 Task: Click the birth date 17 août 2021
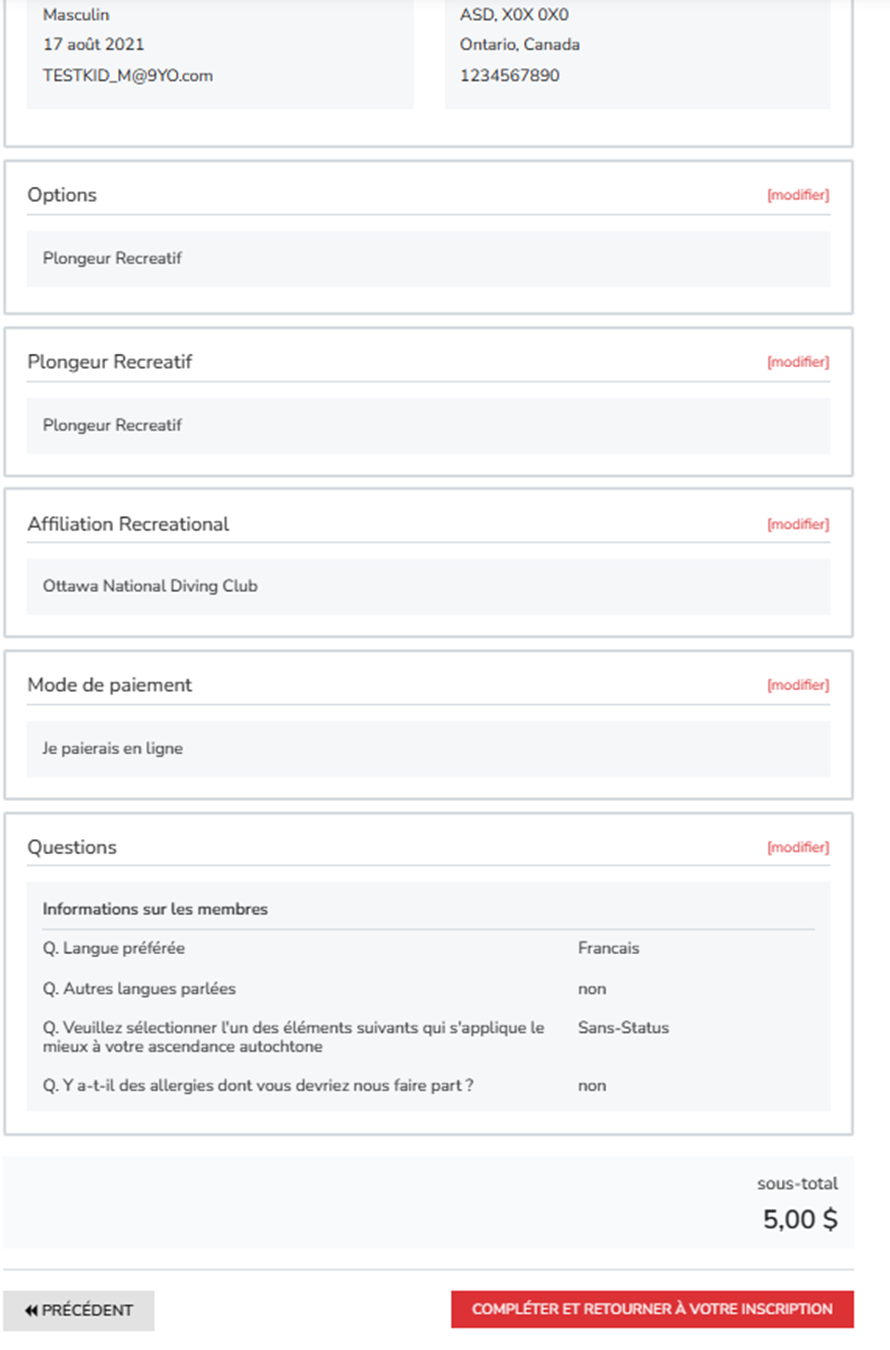[93, 45]
